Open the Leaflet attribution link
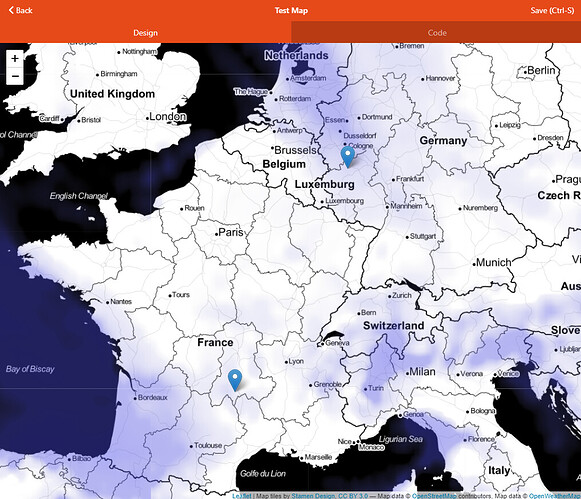Image resolution: width=581 pixels, height=499 pixels. pos(242,496)
